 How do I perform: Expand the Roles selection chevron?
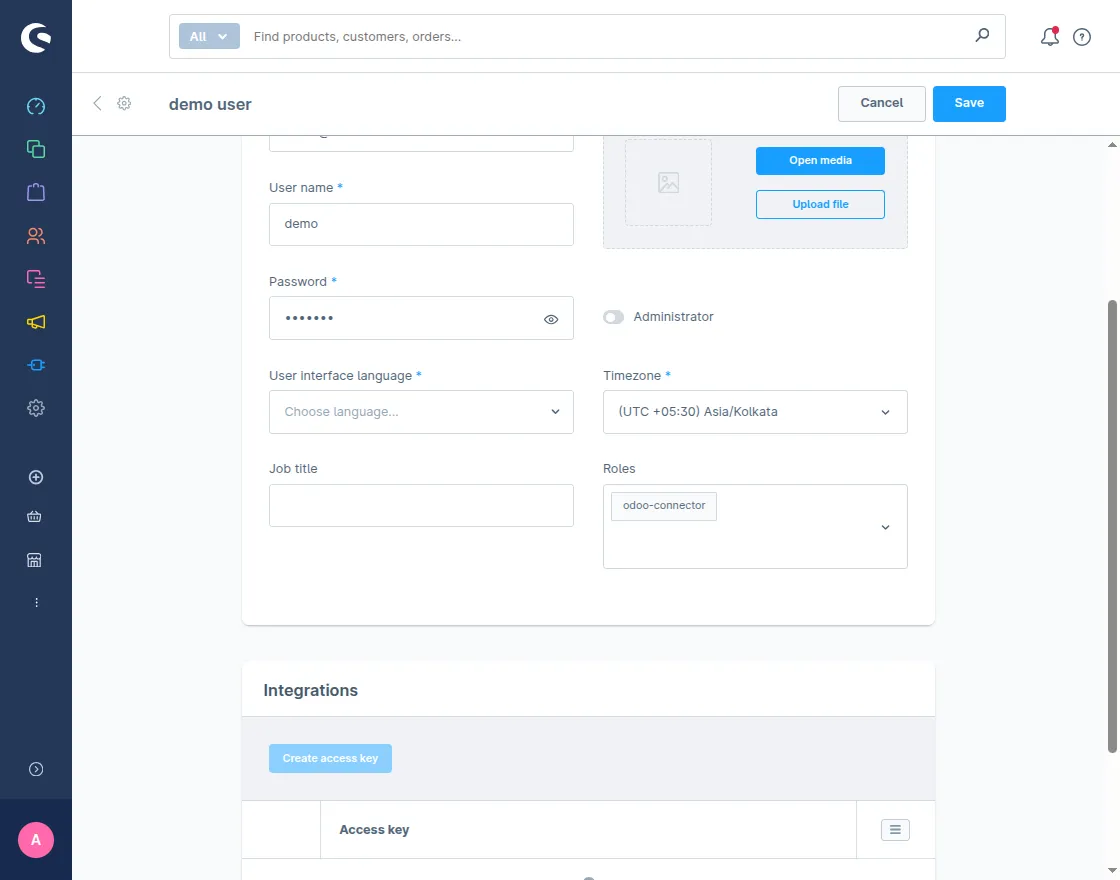tap(885, 527)
